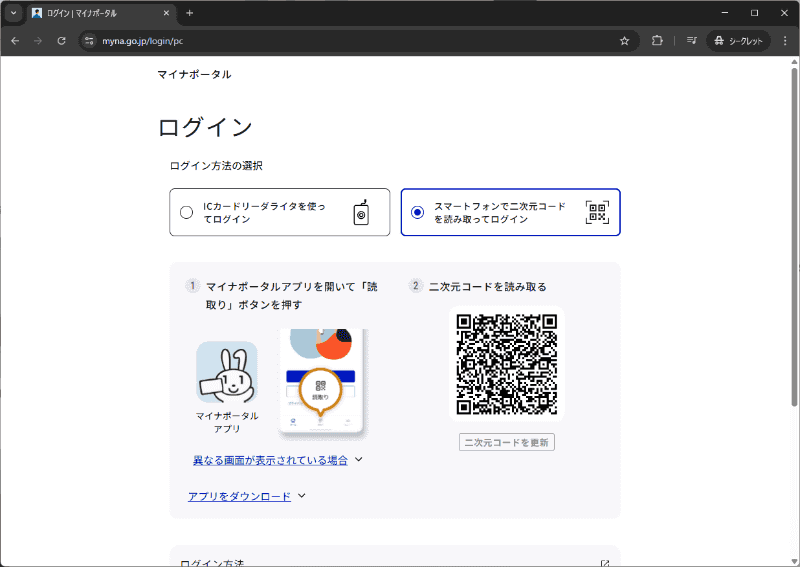Screen dimensions: 800x567
Task: Click the マイナポータル header logo text
Action: [x=194, y=75]
